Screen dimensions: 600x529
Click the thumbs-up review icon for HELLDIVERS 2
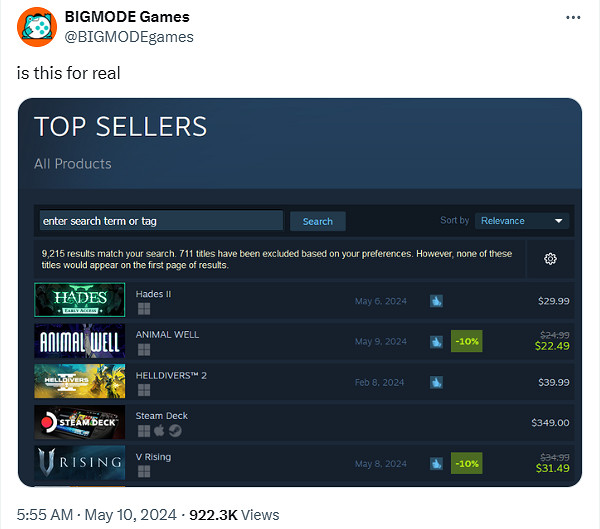[x=437, y=382]
